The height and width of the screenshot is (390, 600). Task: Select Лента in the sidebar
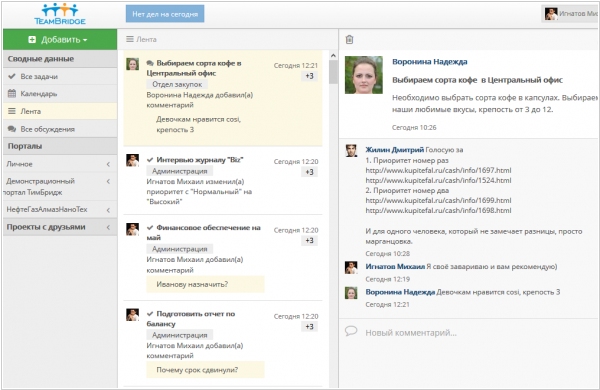[60, 111]
